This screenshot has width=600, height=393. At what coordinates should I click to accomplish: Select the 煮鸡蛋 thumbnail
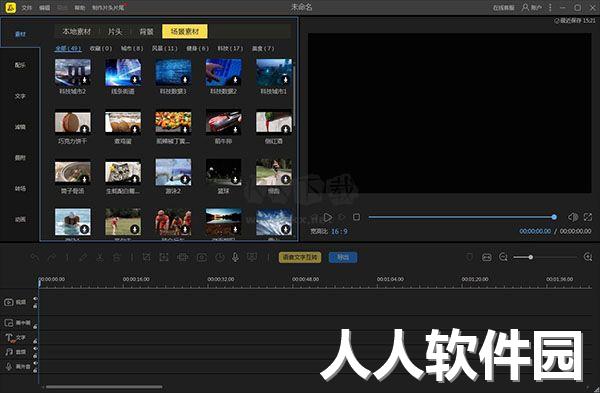[x=123, y=122]
